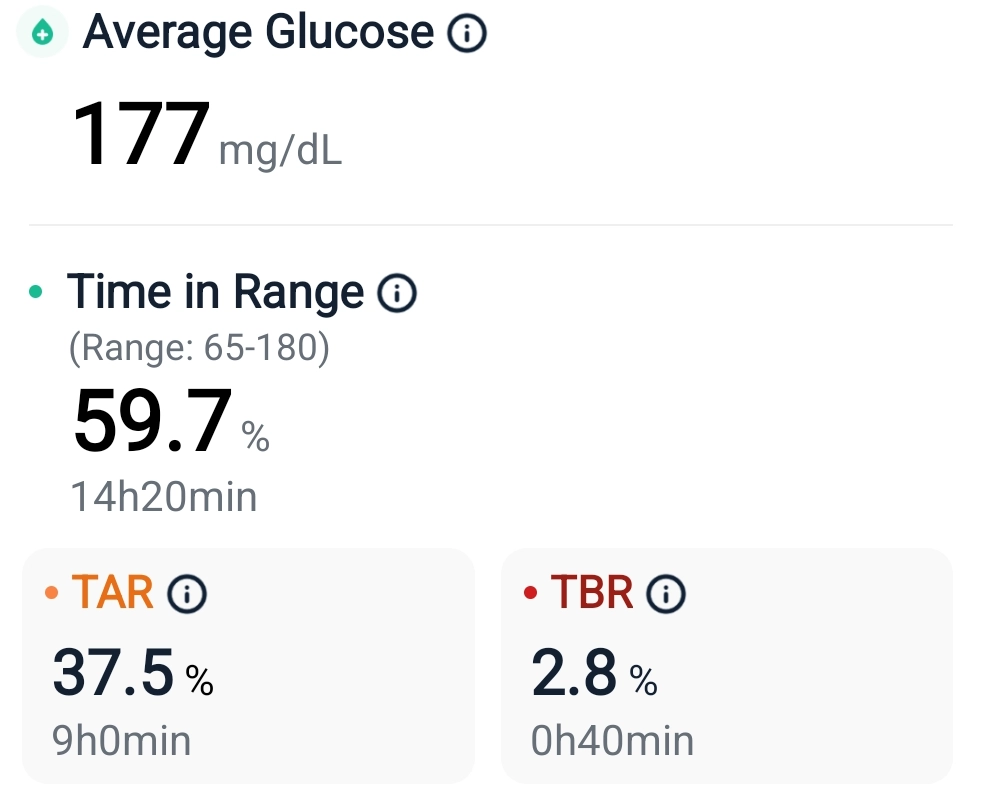This screenshot has height=802, width=982.
Task: Click the 14h20min duration text
Action: 163,496
